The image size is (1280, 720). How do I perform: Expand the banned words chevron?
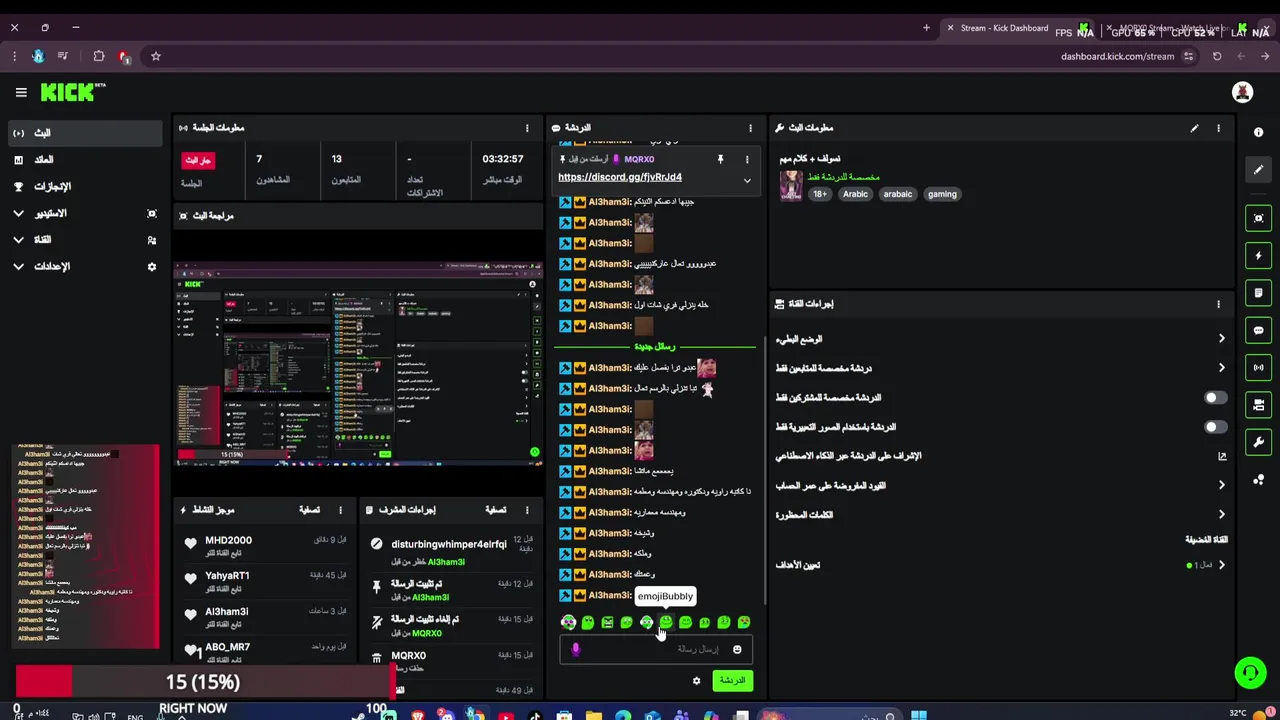pyautogui.click(x=1221, y=515)
